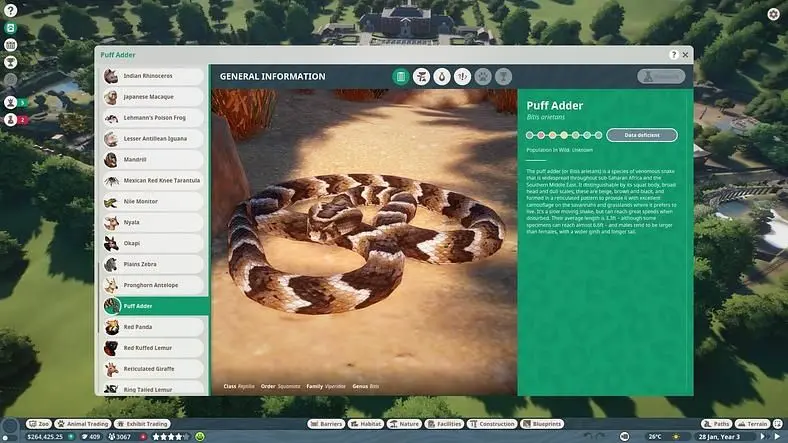The width and height of the screenshot is (788, 443).
Task: Select Lesser Antillean Iguana entry
Action: 154,139
